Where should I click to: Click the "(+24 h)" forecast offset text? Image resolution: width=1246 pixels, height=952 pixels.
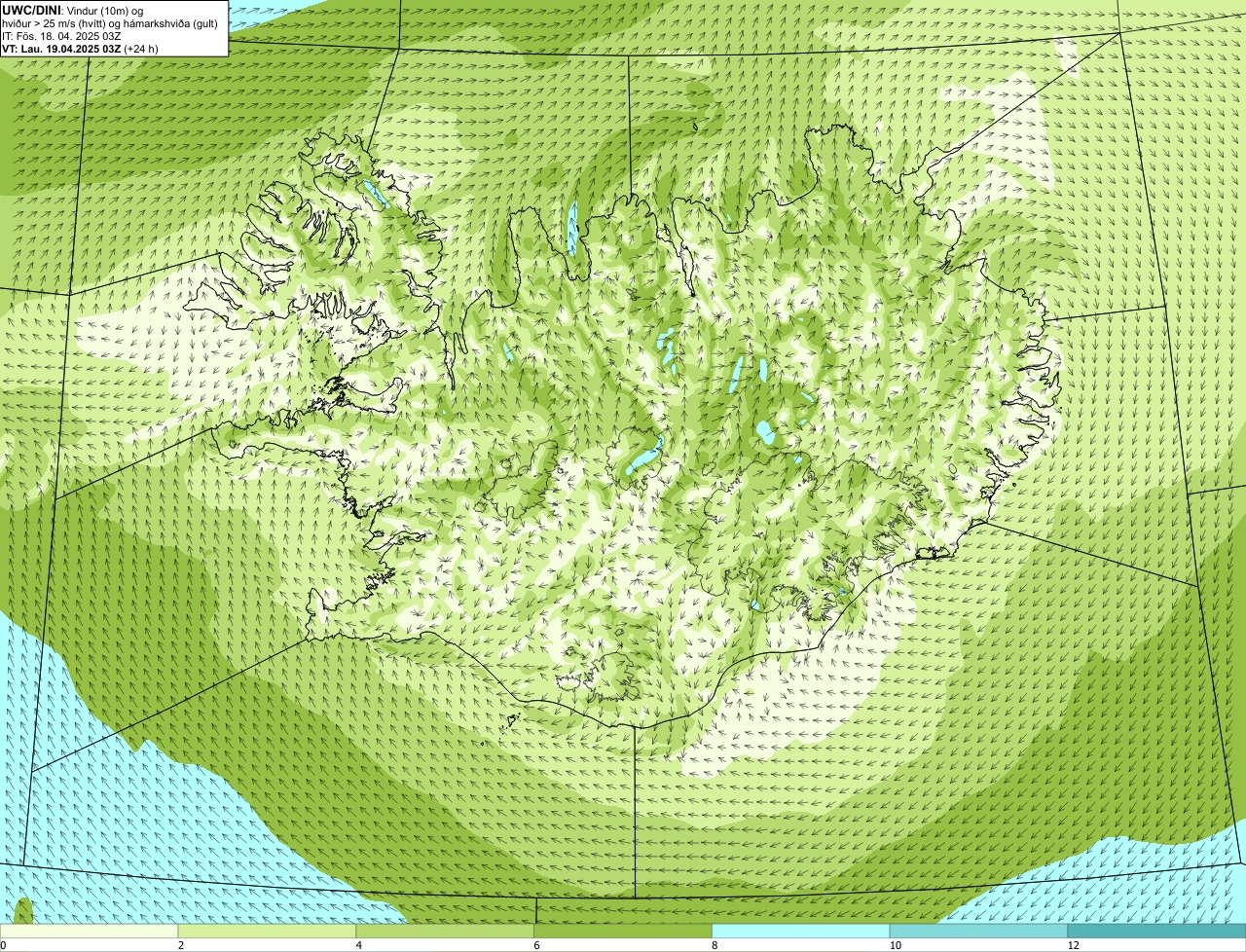141,48
